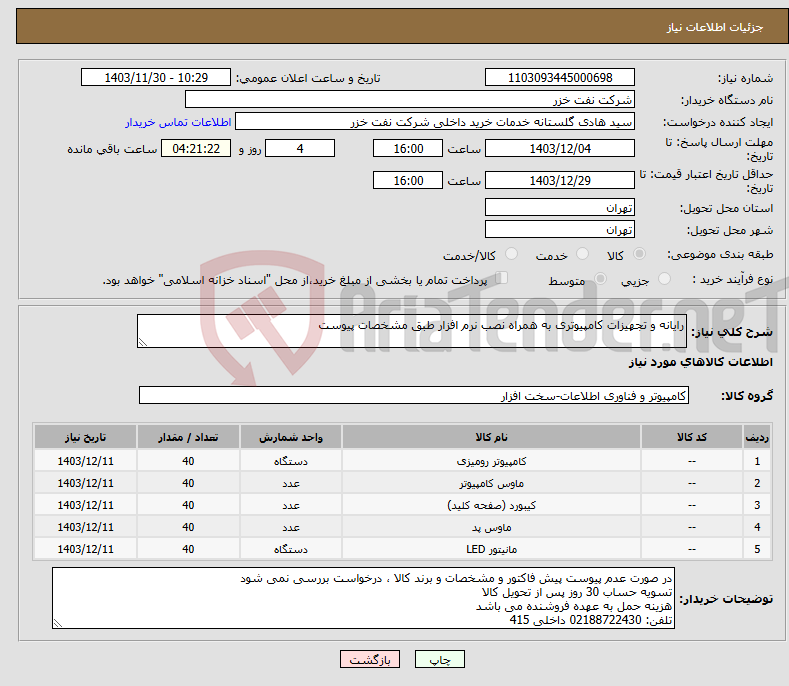Click the گروه کالا field

[x=414, y=396]
